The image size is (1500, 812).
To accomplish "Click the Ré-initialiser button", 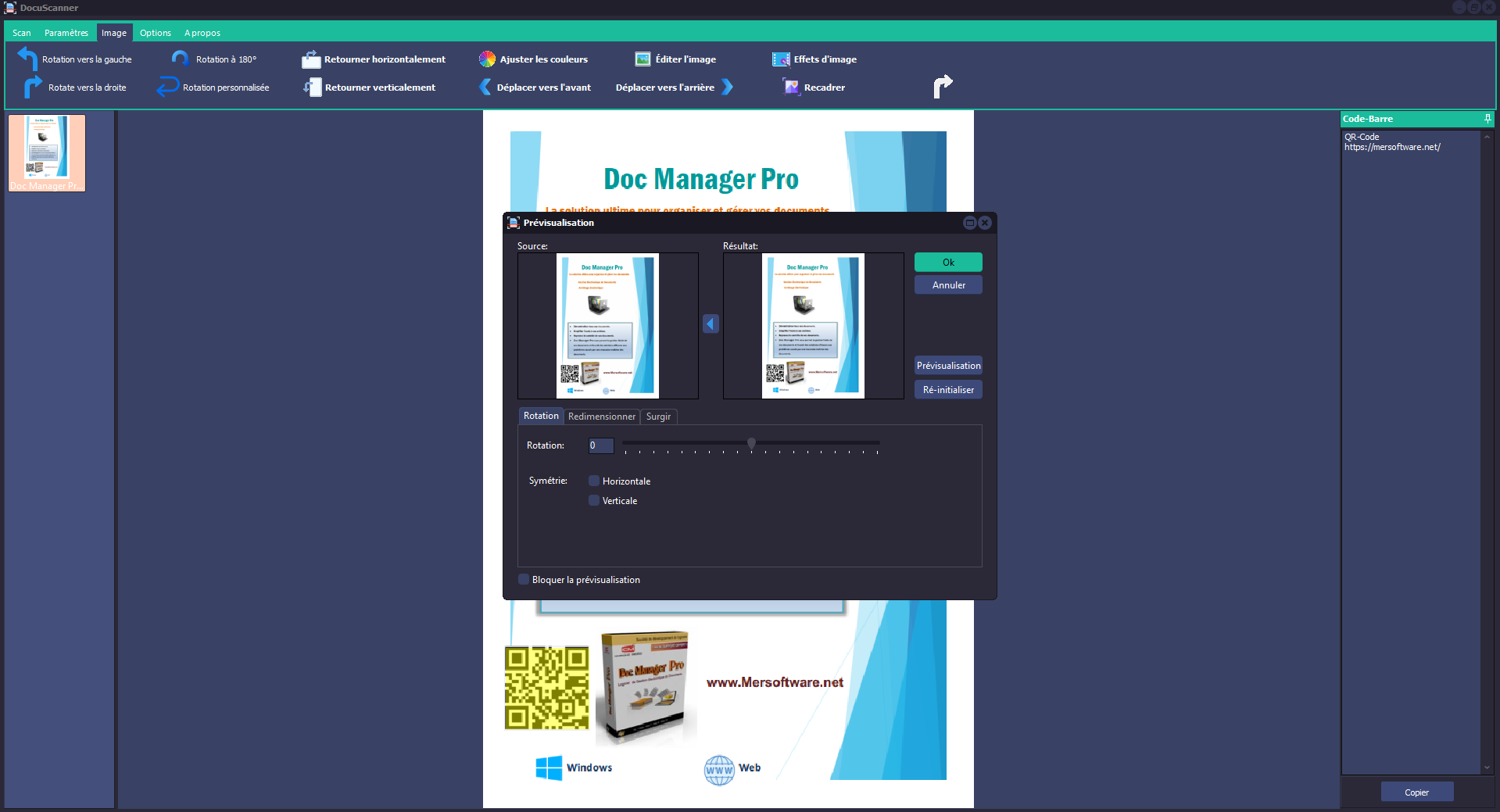I will click(x=948, y=390).
